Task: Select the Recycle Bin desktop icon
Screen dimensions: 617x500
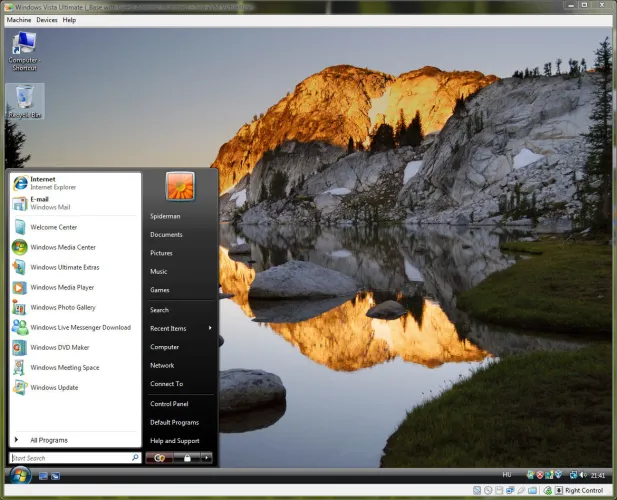Action: pyautogui.click(x=25, y=101)
